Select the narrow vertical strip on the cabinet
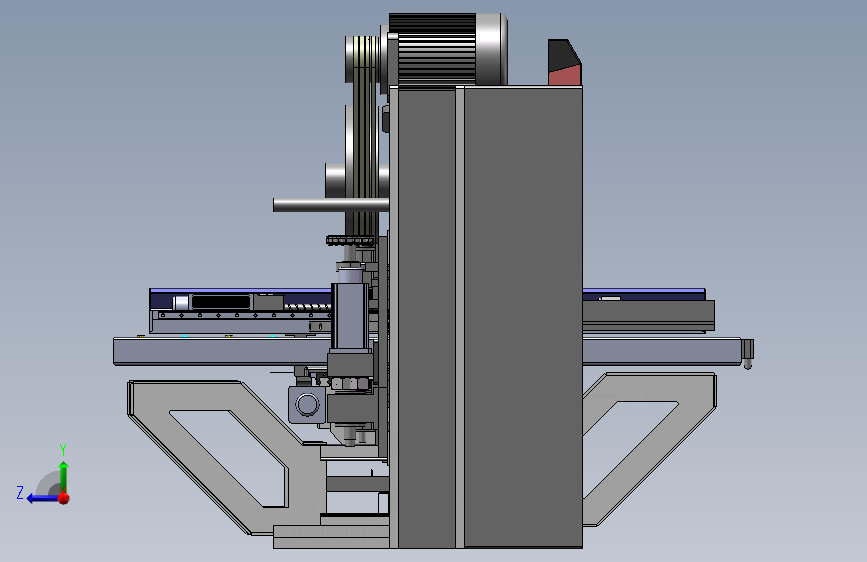The width and height of the screenshot is (867, 562). point(459,316)
